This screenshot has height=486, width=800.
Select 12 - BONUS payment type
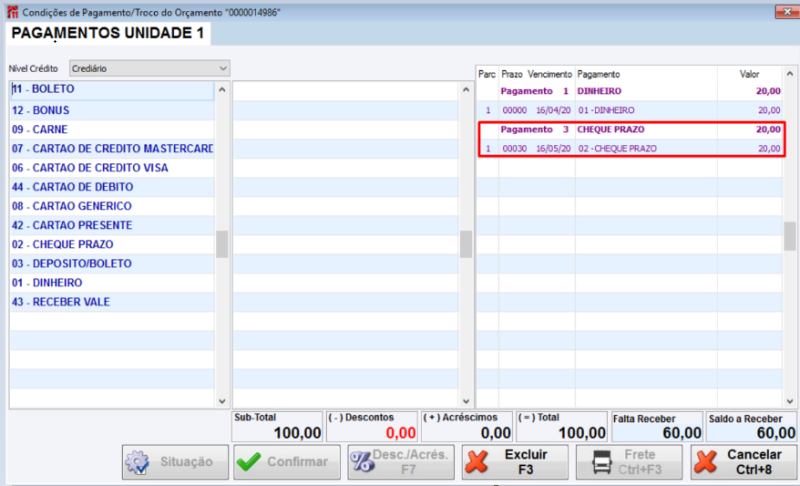click(x=112, y=110)
